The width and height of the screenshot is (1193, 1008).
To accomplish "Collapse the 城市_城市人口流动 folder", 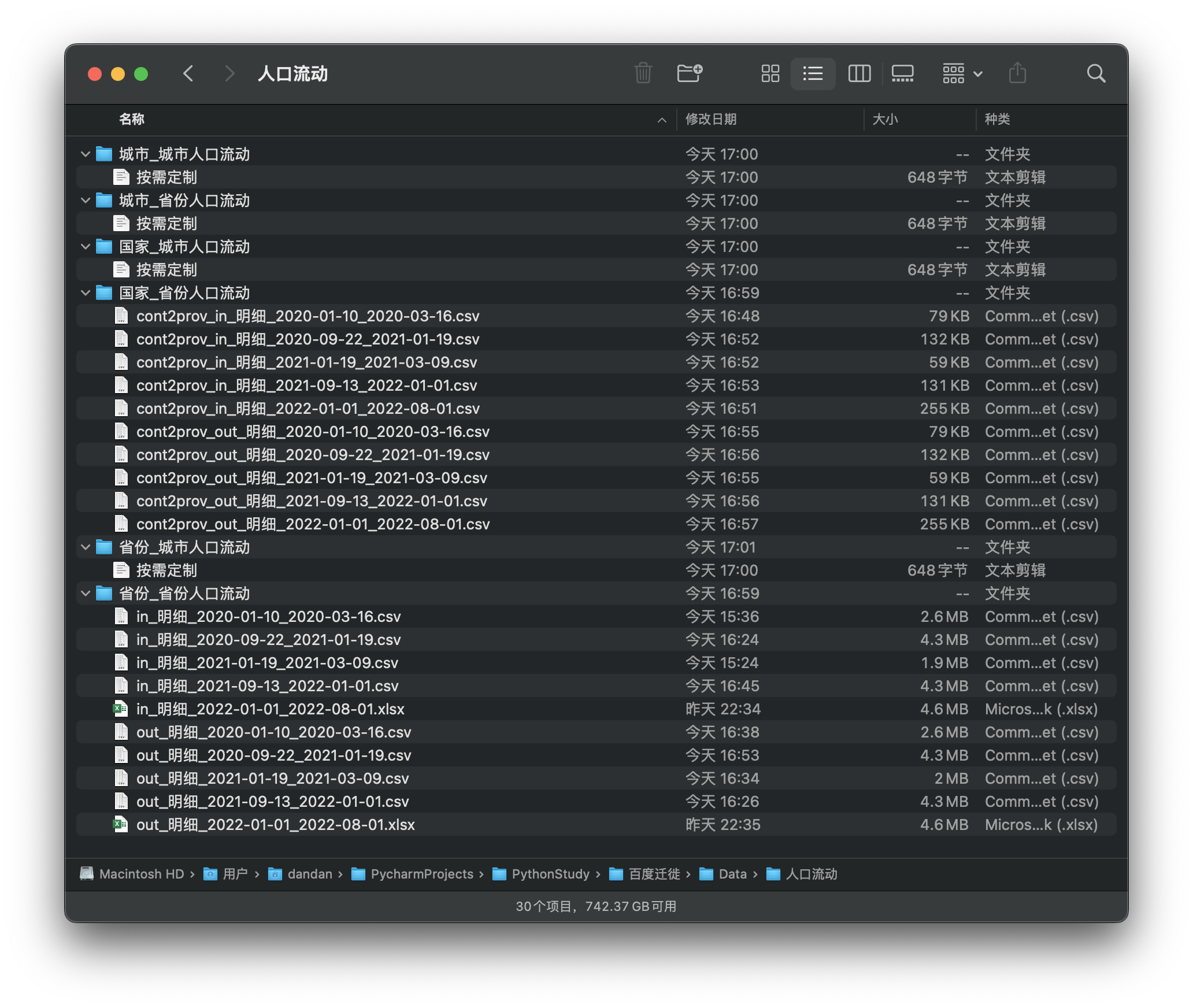I will [x=86, y=154].
